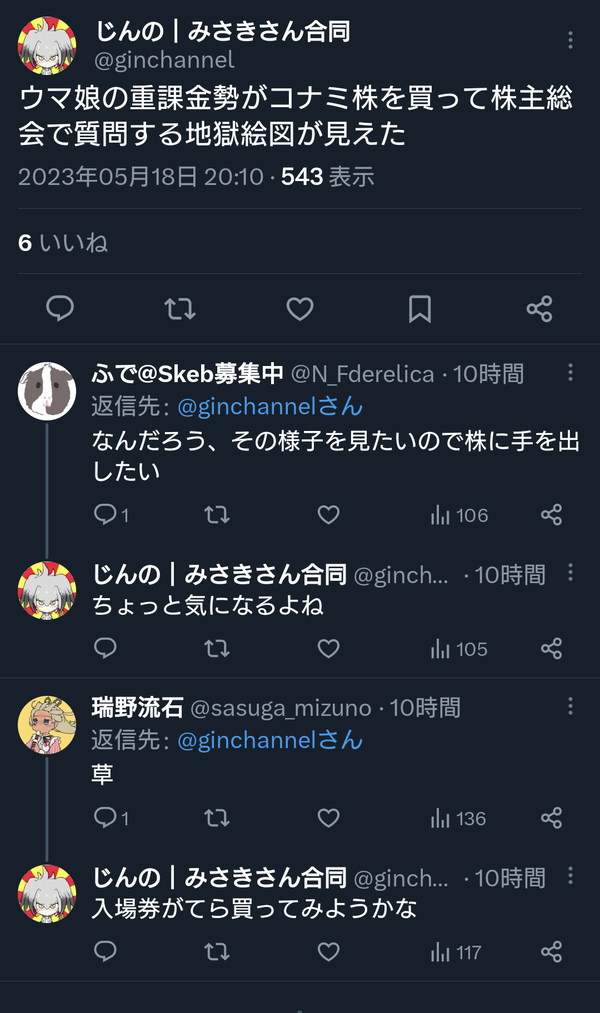
Task: Open ふで@Skeb募集中 guinea pig avatar
Action: (x=47, y=391)
